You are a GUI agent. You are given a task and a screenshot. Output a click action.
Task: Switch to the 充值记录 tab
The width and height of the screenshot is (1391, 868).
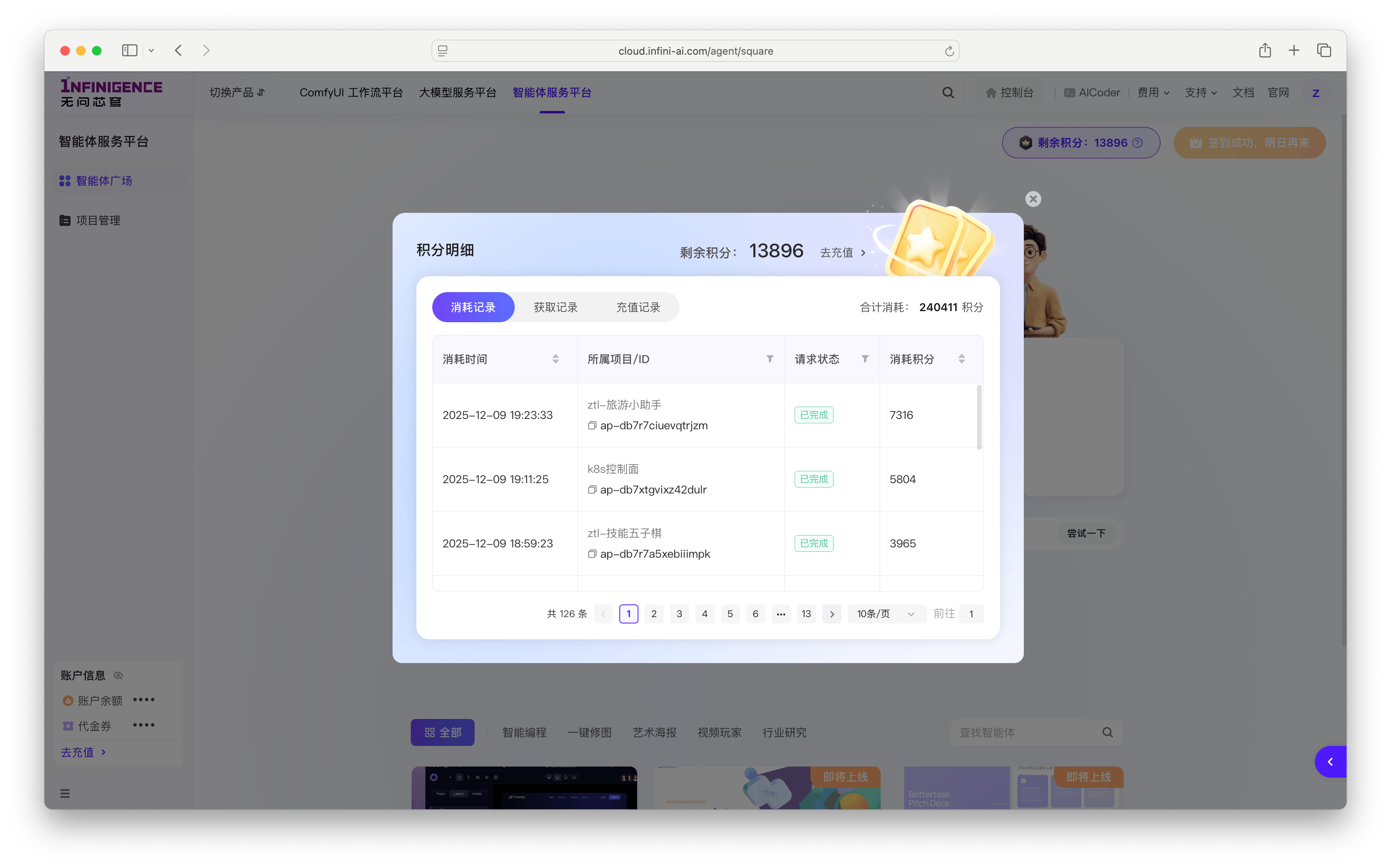click(x=638, y=307)
